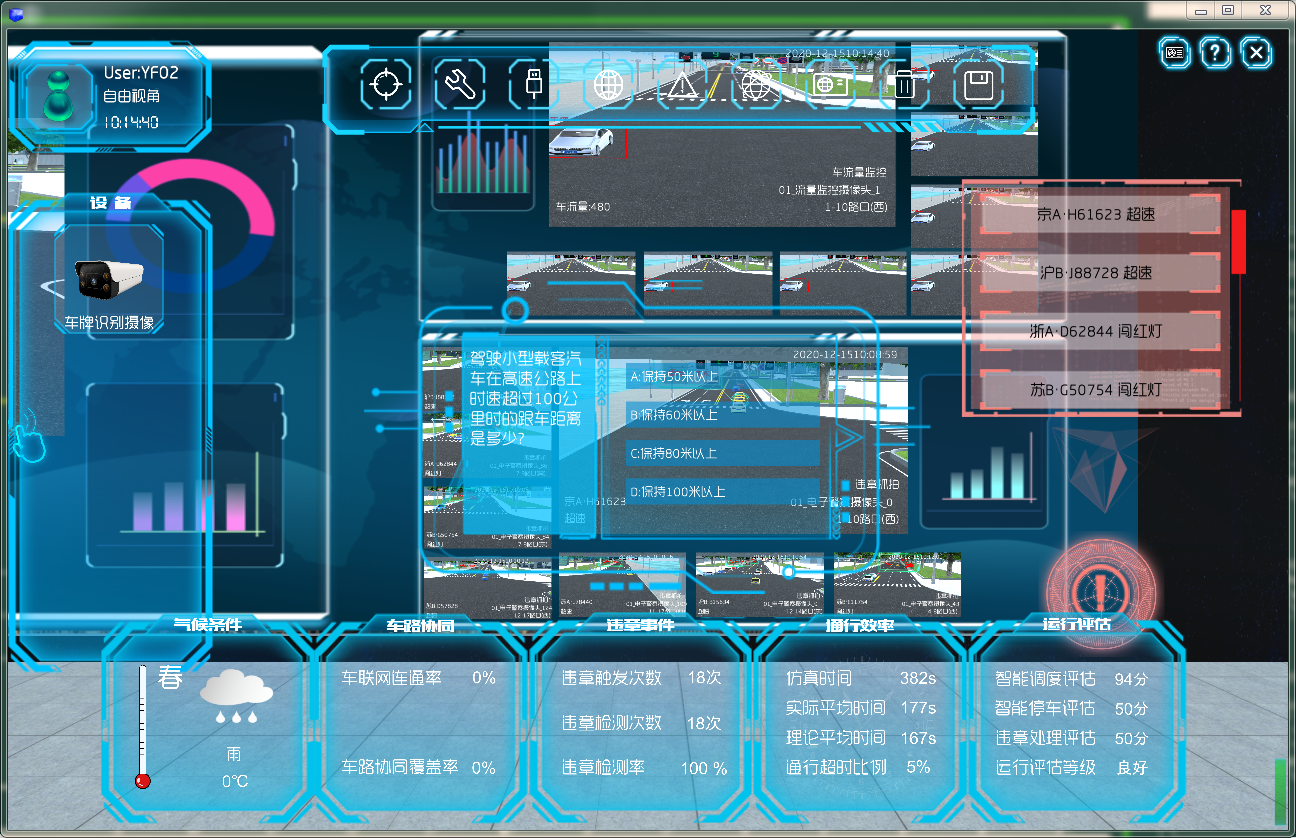Image resolution: width=1296 pixels, height=838 pixels.
Task: Open the first thumbnail below the traffic monitor video
Action: [571, 283]
